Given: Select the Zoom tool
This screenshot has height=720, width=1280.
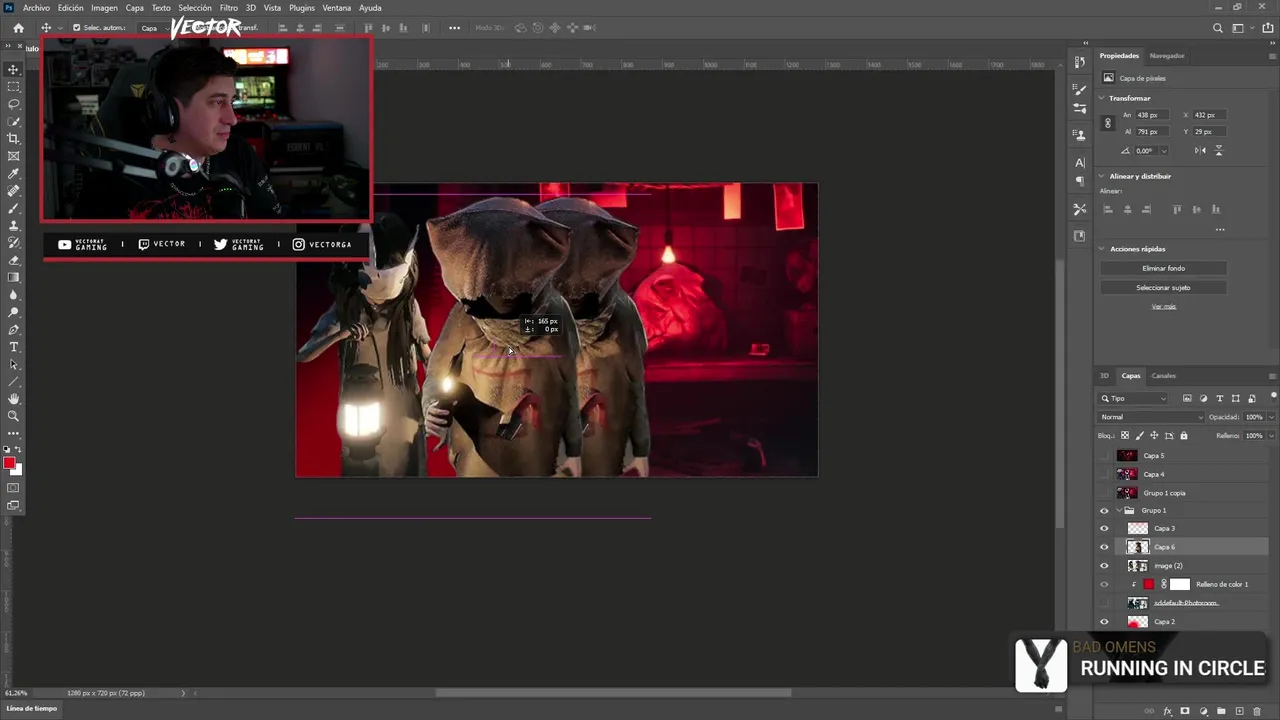Looking at the screenshot, I should 14,416.
